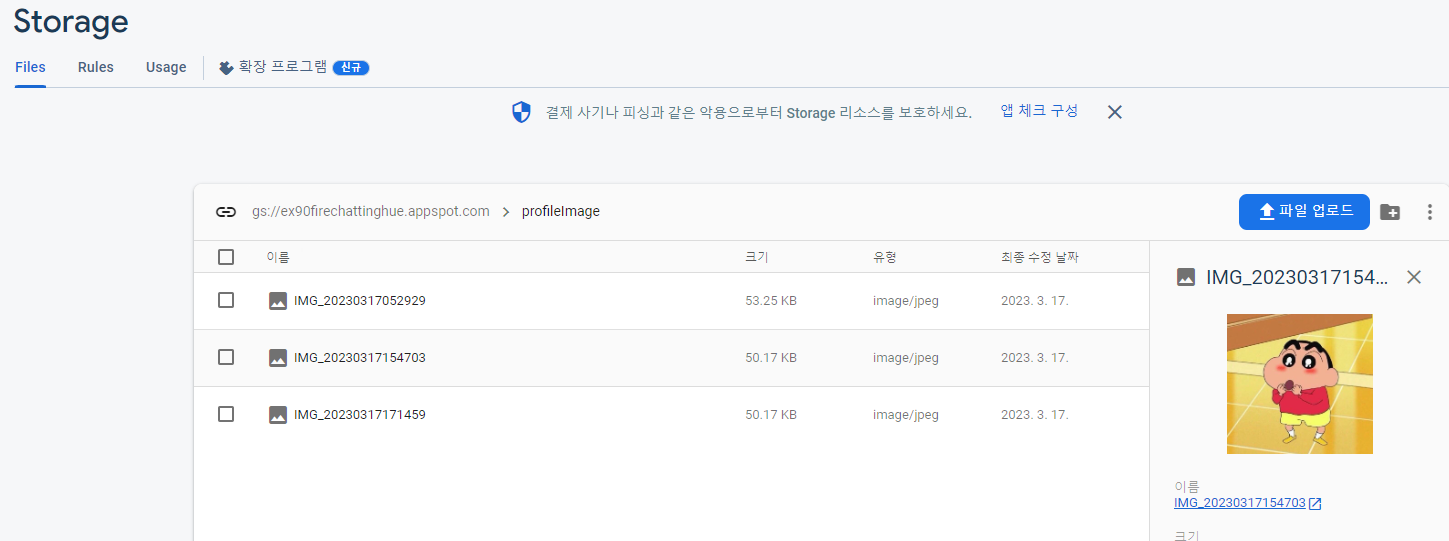The width and height of the screenshot is (1449, 541).
Task: Sort by 최종 수정 날짜 column header
Action: point(1040,258)
